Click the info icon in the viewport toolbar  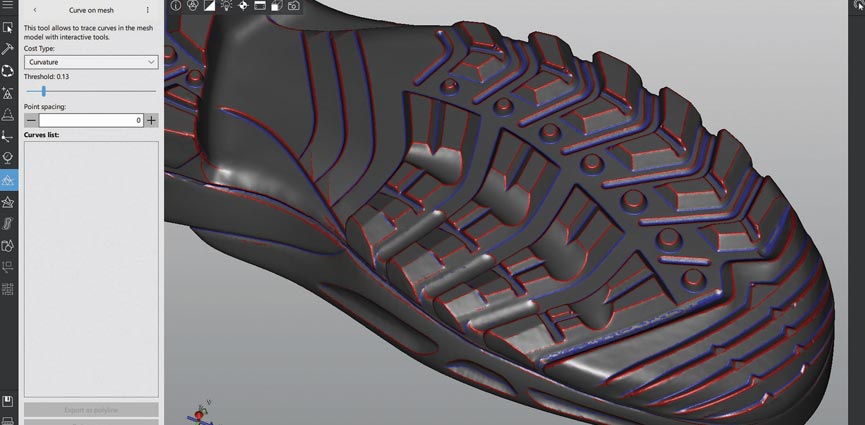176,6
